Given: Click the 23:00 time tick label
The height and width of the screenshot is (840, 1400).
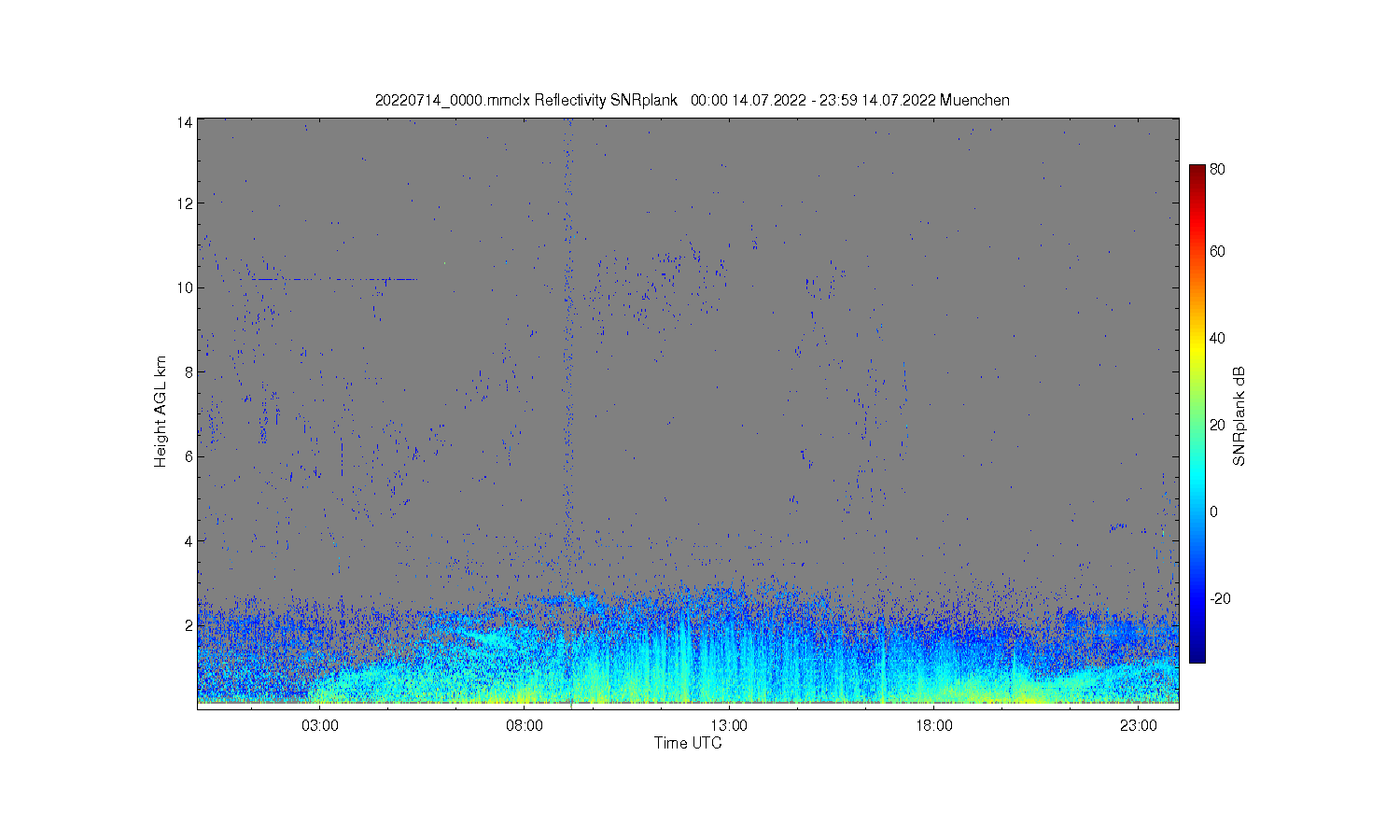Looking at the screenshot, I should click(x=1139, y=725).
